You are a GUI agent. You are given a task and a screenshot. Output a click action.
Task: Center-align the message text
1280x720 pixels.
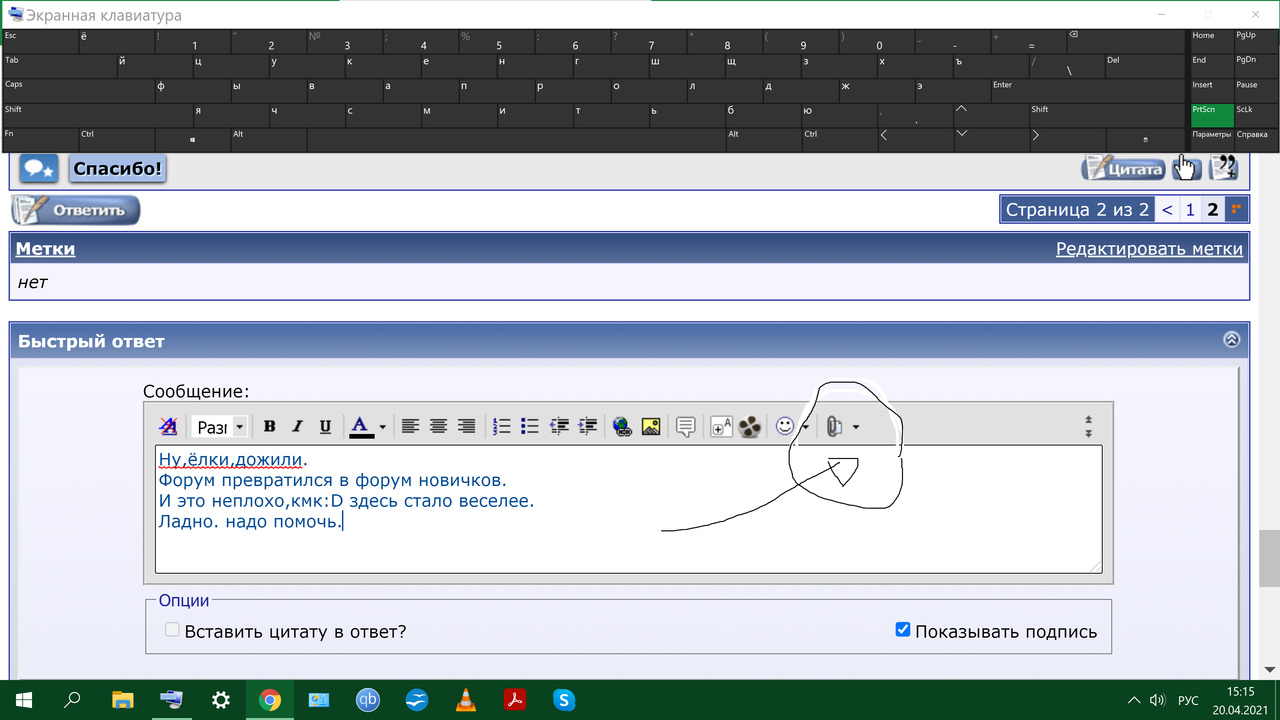tap(438, 427)
